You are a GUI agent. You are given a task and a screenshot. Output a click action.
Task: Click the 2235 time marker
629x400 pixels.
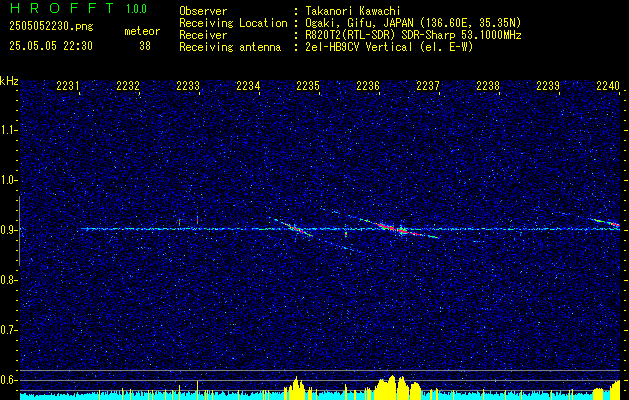308,86
